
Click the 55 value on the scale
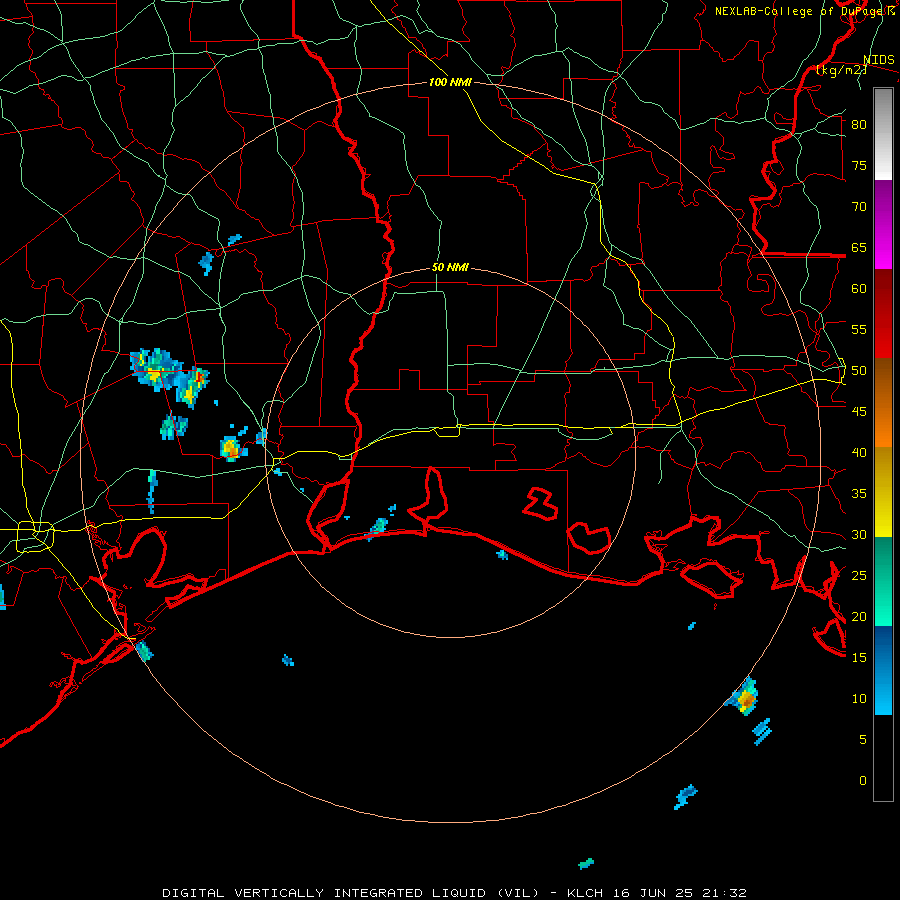pyautogui.click(x=859, y=329)
